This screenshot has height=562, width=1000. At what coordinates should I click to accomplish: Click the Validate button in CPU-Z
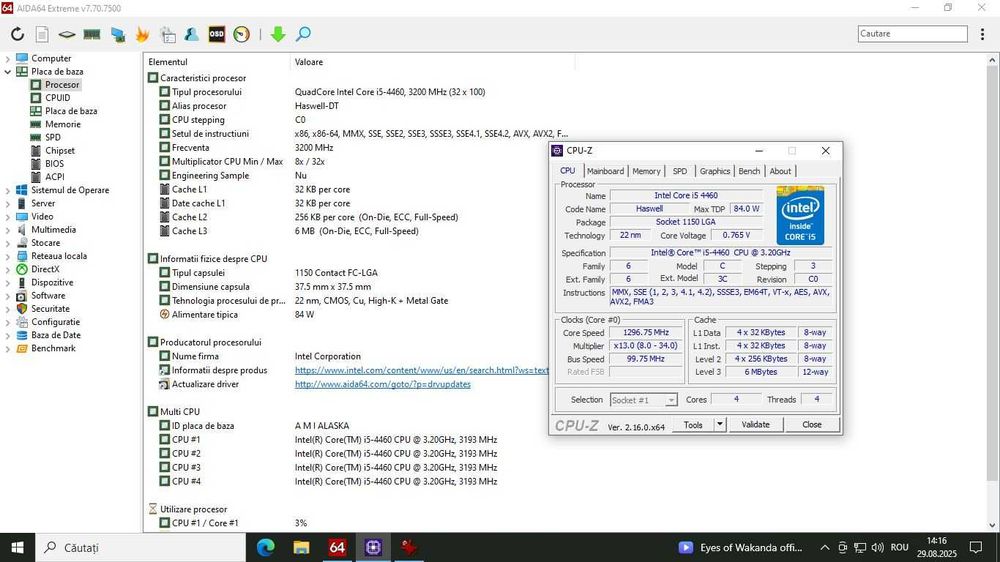click(755, 424)
